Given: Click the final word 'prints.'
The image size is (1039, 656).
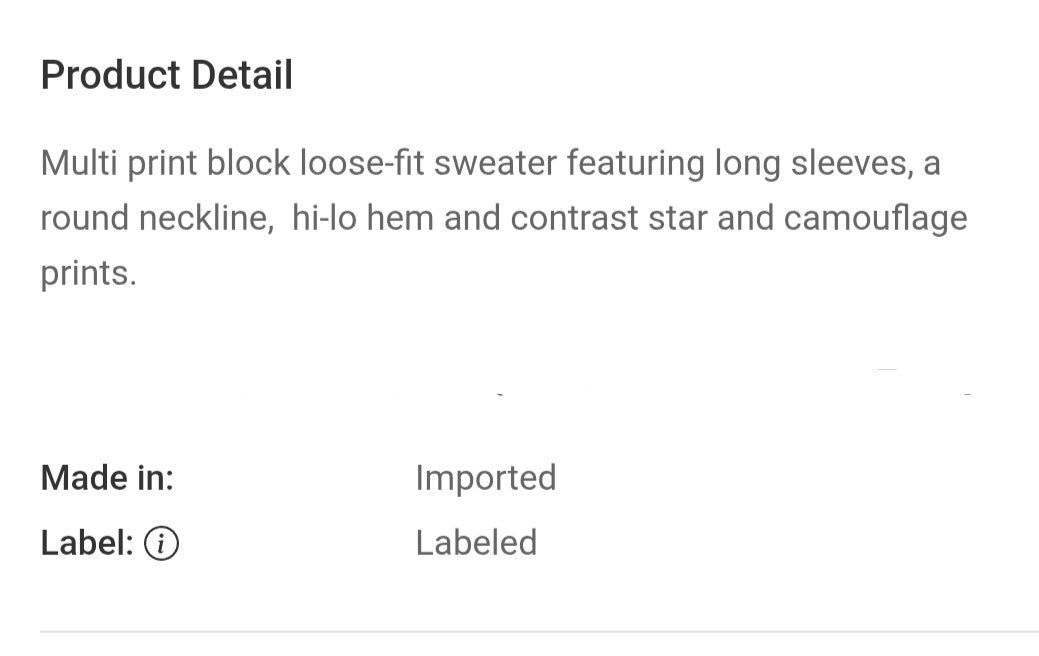Looking at the screenshot, I should click(88, 273).
